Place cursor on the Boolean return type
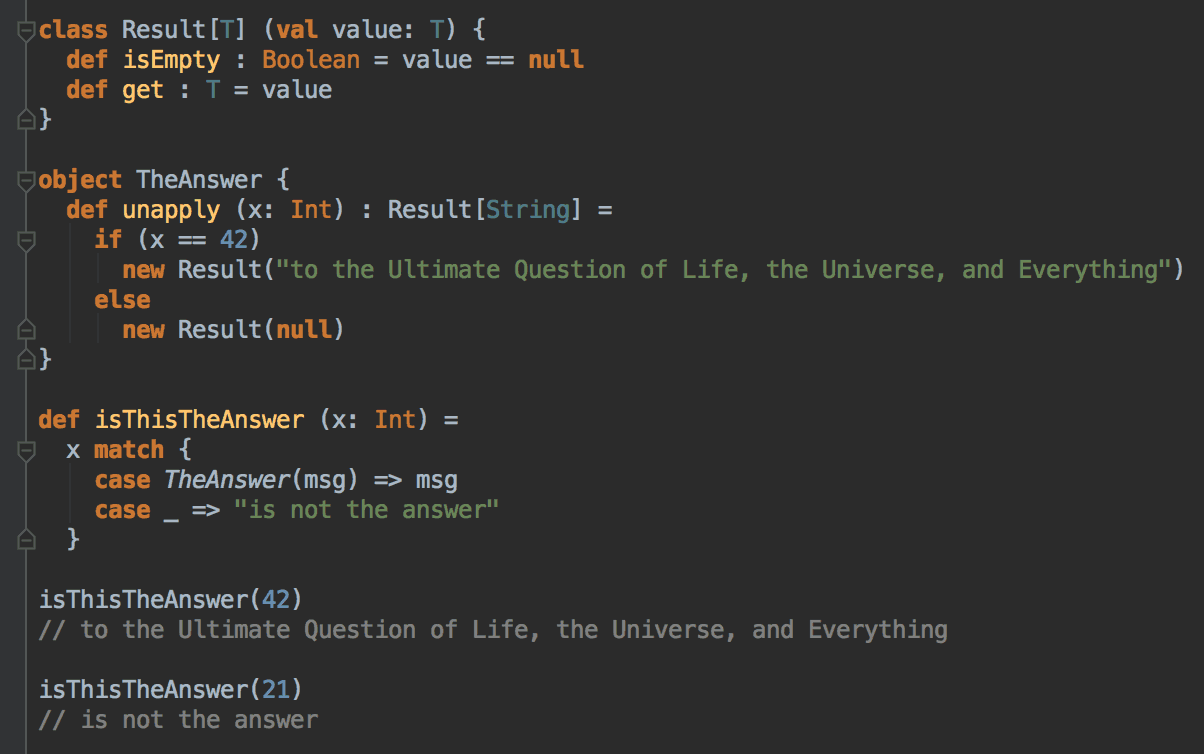1204x754 pixels. coord(311,60)
